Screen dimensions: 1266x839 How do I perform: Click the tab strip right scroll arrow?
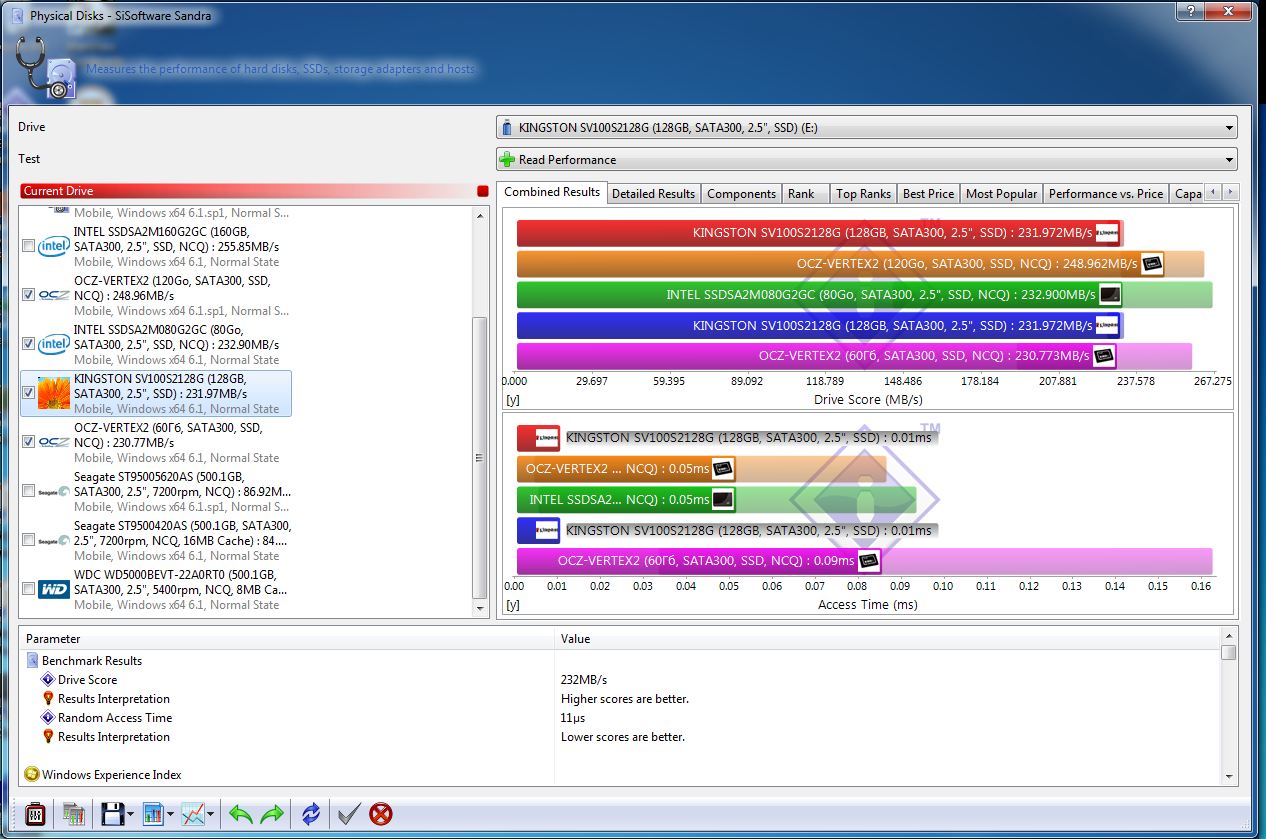[1231, 192]
